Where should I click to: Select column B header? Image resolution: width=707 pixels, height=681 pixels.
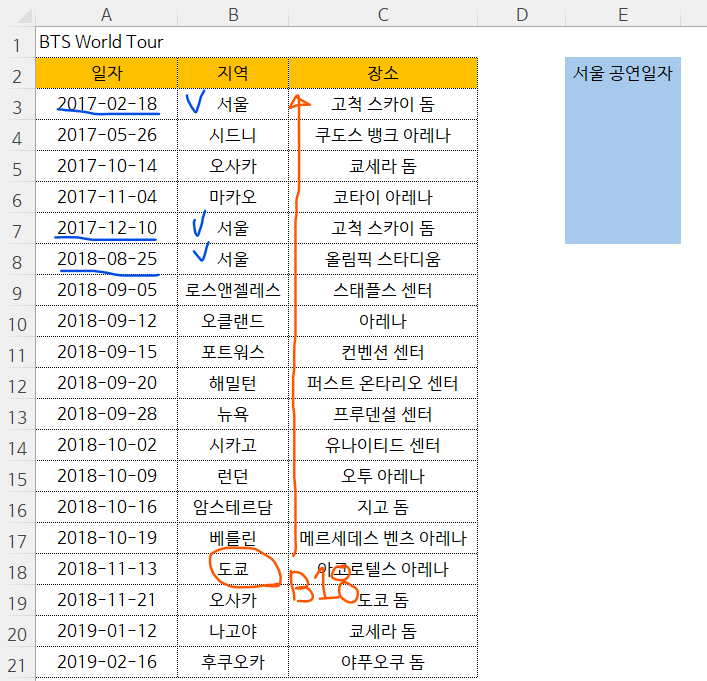click(x=233, y=14)
